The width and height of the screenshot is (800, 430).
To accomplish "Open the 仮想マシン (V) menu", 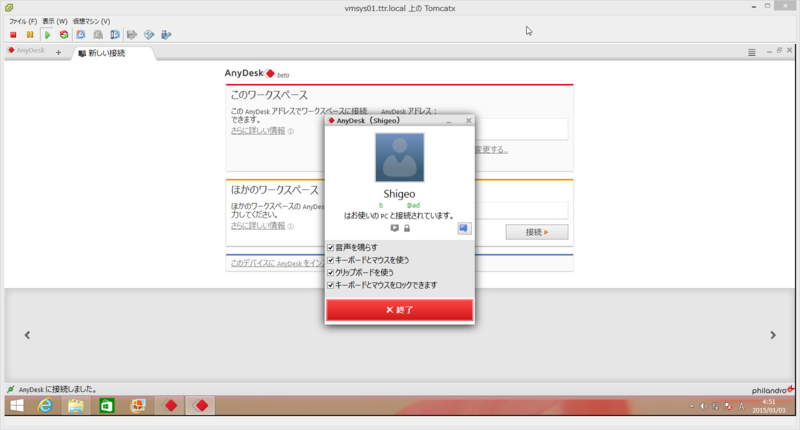I will (x=91, y=21).
